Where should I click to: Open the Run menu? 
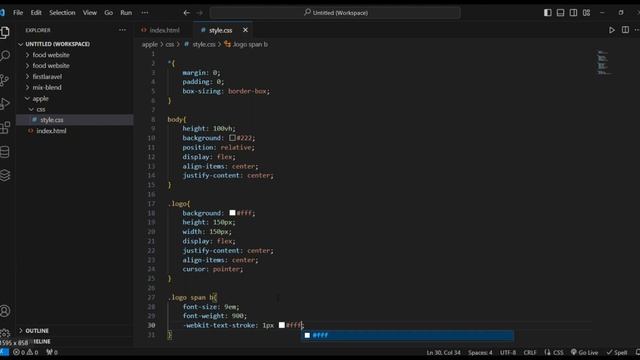coord(126,13)
